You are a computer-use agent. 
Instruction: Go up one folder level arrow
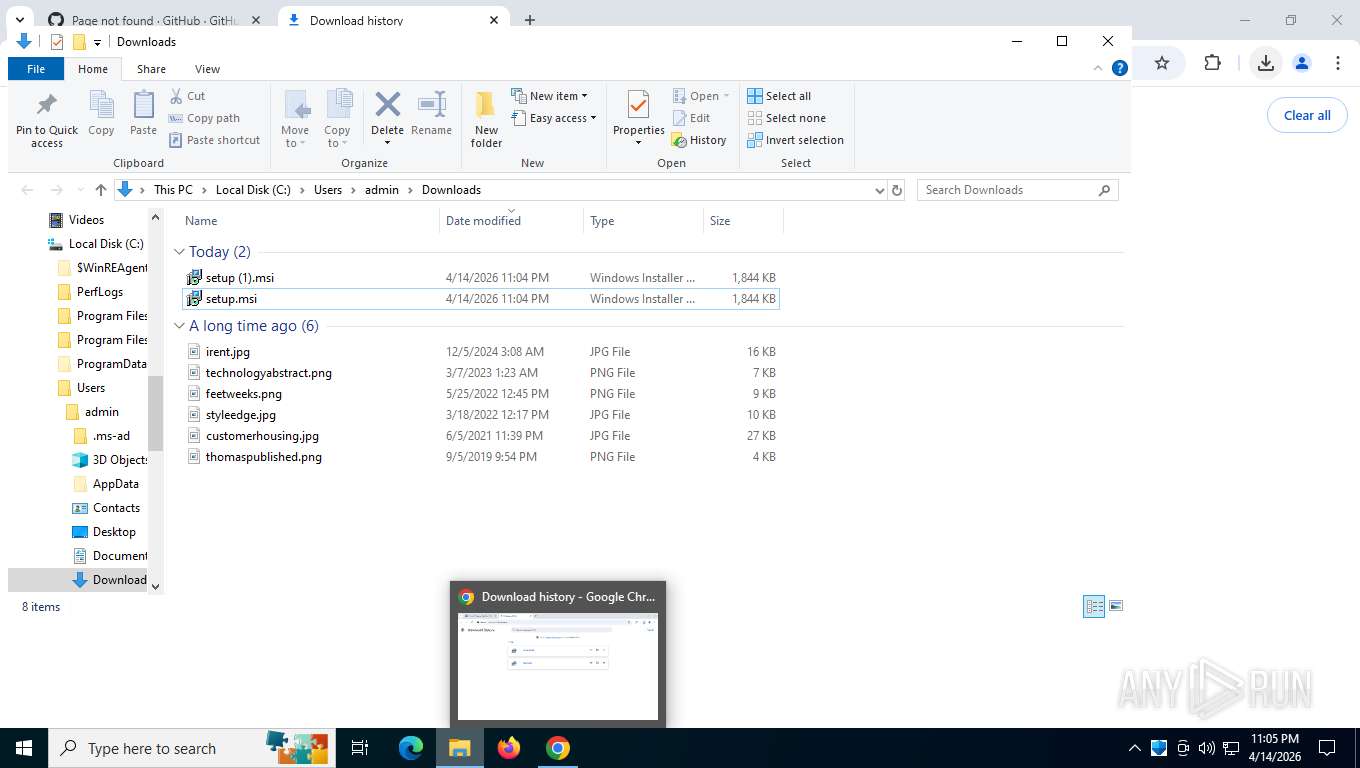click(x=101, y=190)
